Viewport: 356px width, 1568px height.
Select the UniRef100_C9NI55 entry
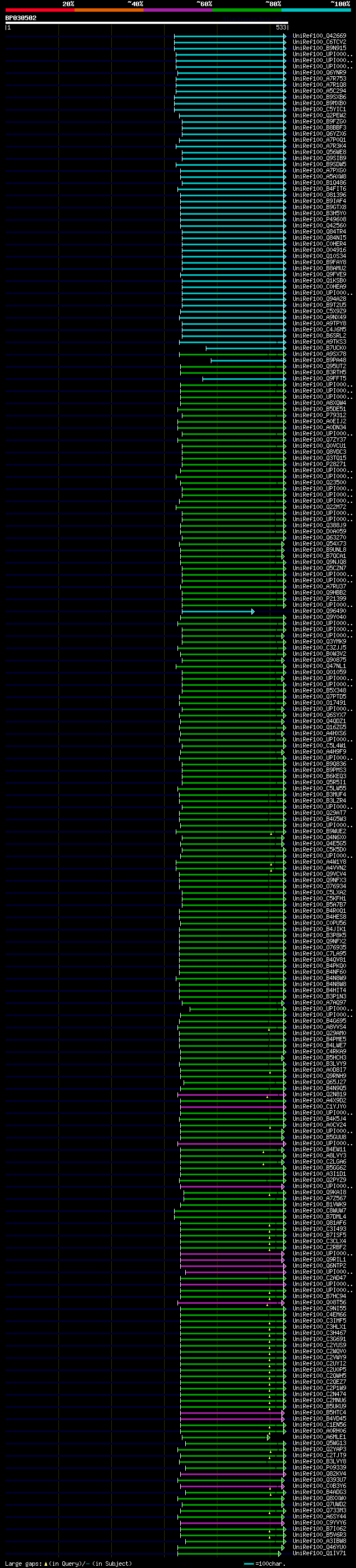(319, 1308)
